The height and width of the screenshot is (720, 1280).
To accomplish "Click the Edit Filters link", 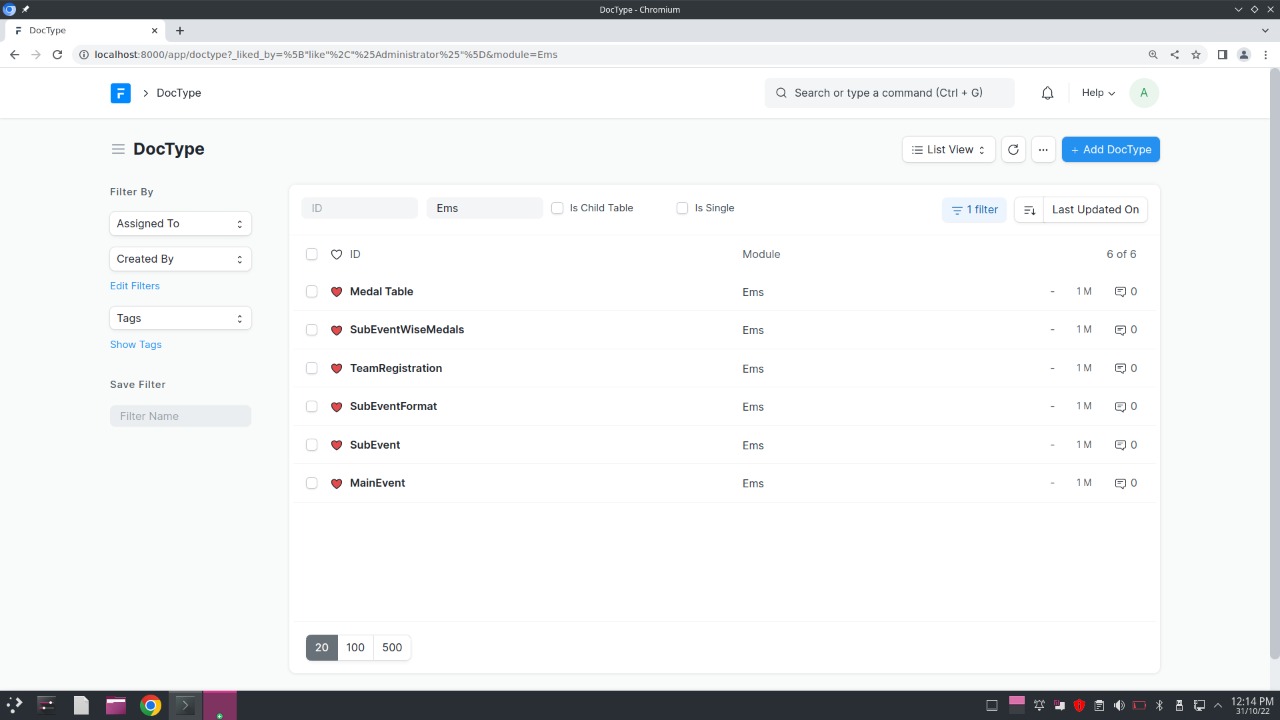I will pyautogui.click(x=135, y=286).
